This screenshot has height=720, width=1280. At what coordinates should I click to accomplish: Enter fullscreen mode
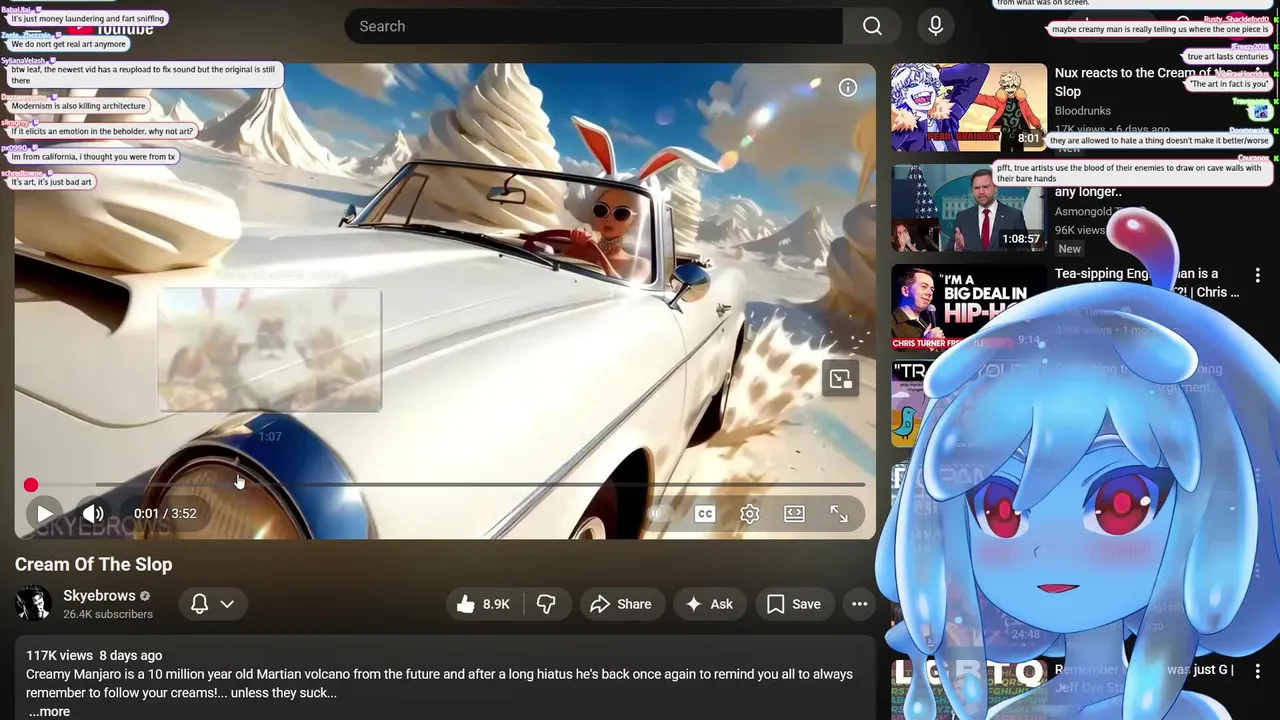coord(839,514)
